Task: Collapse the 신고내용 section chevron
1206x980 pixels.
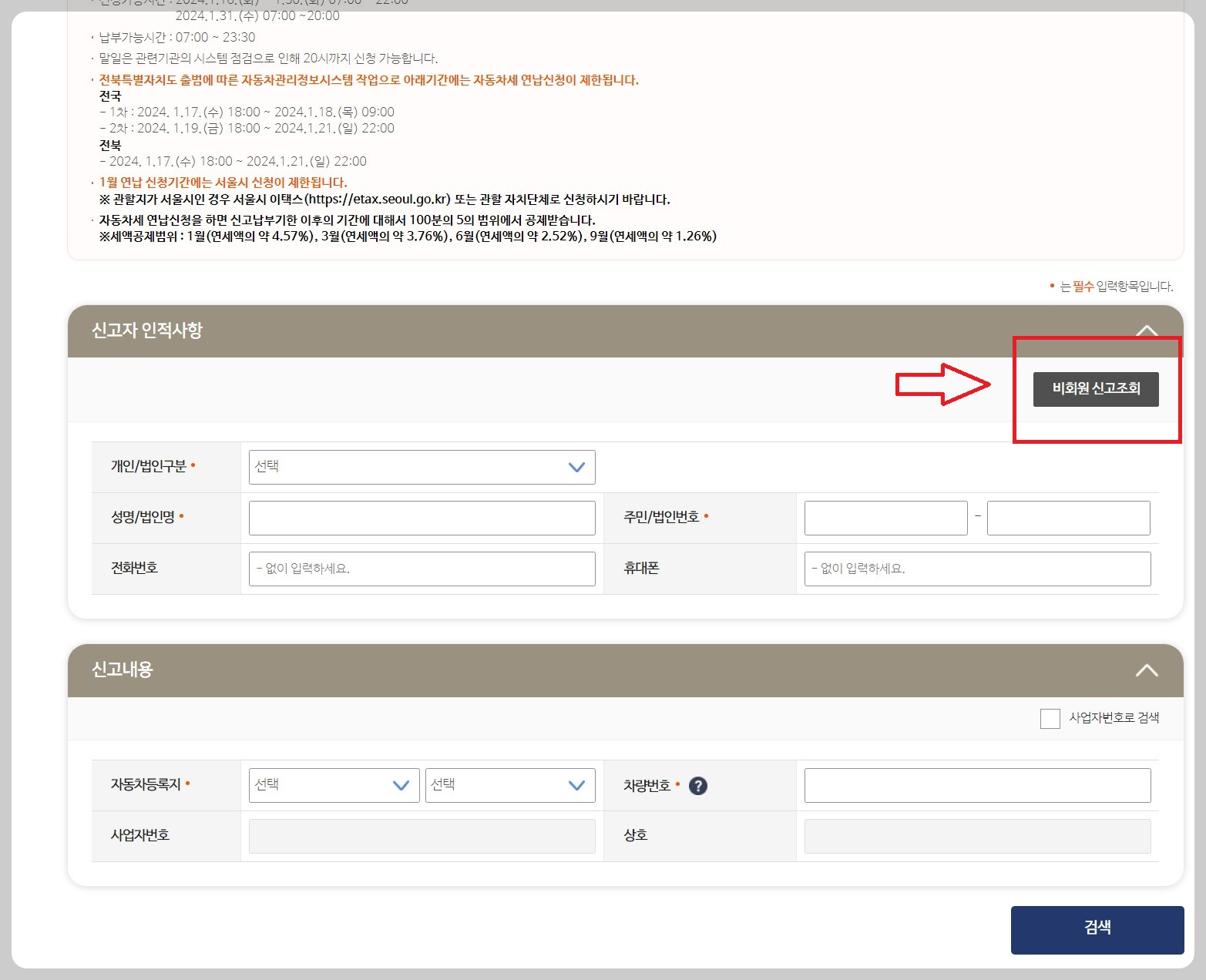Action: click(1147, 670)
